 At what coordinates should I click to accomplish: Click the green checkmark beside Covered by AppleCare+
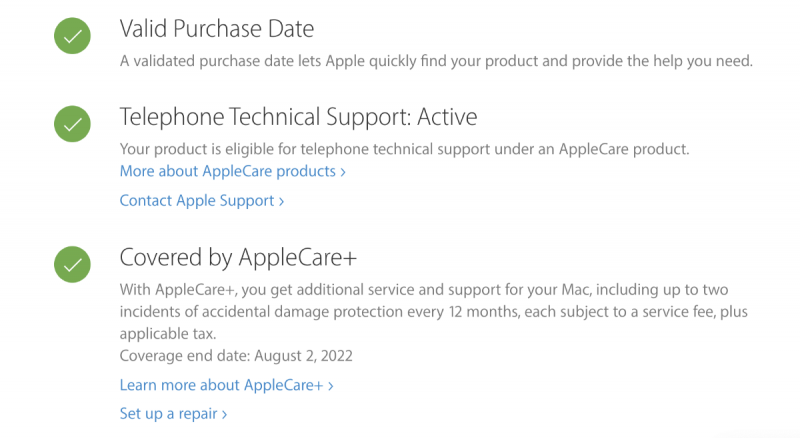pos(72,265)
